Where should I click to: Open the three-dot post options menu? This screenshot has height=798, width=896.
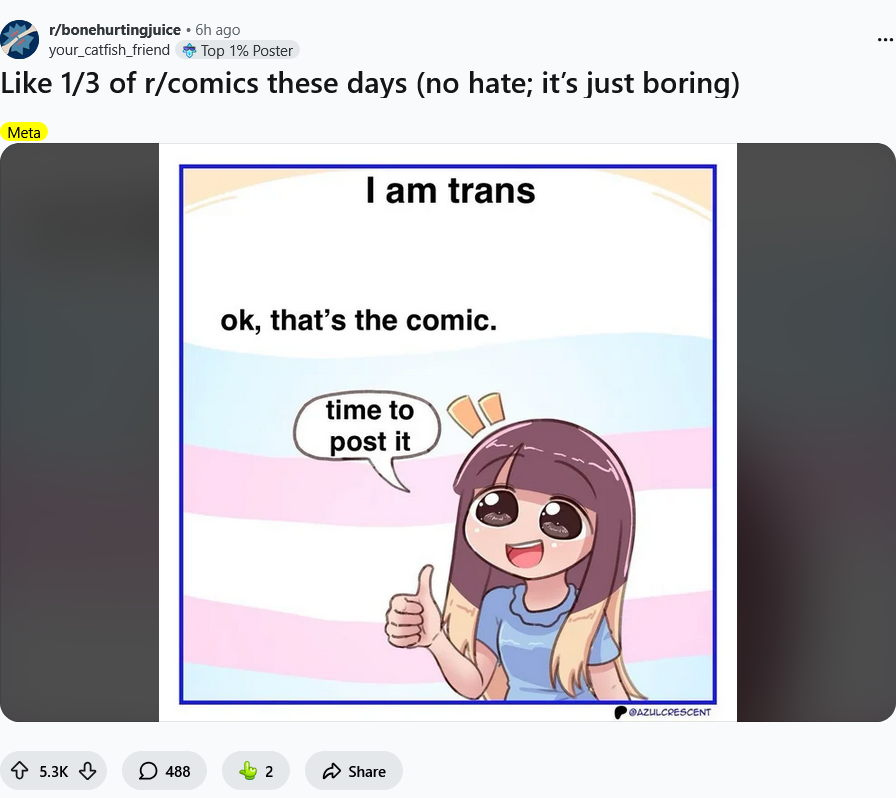tap(884, 40)
